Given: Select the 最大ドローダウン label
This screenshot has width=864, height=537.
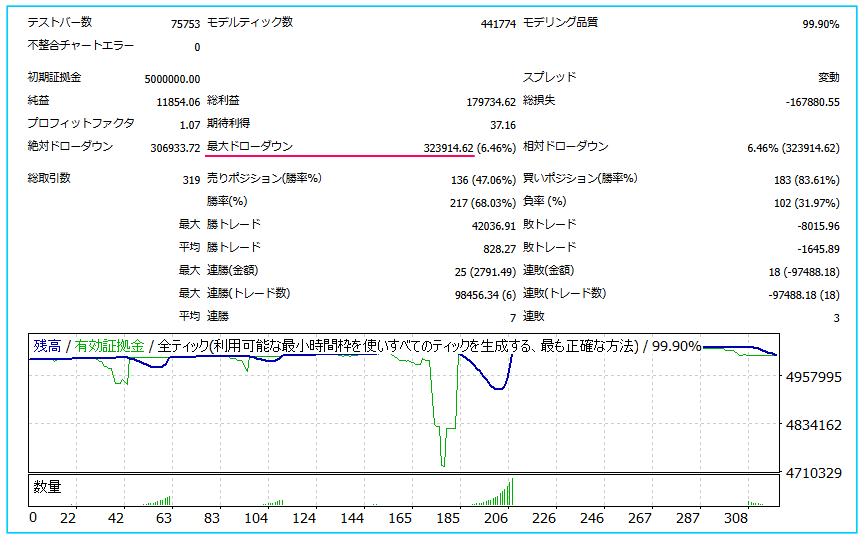Looking at the screenshot, I should (x=250, y=147).
